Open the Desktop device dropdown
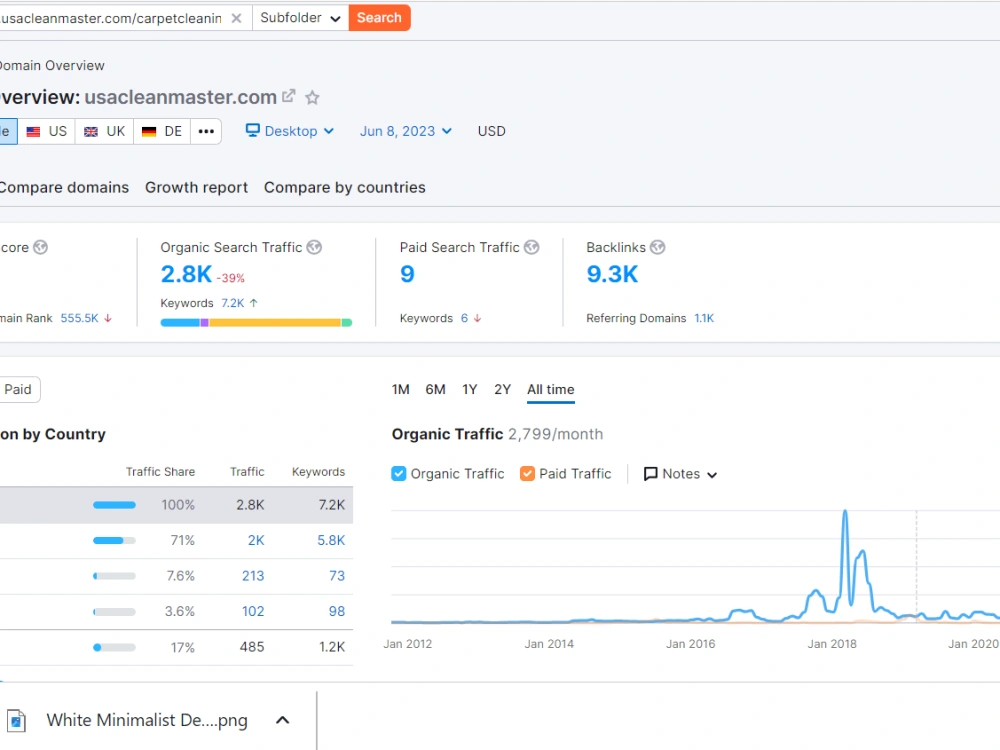Screen dimensions: 1000x750 pos(290,131)
